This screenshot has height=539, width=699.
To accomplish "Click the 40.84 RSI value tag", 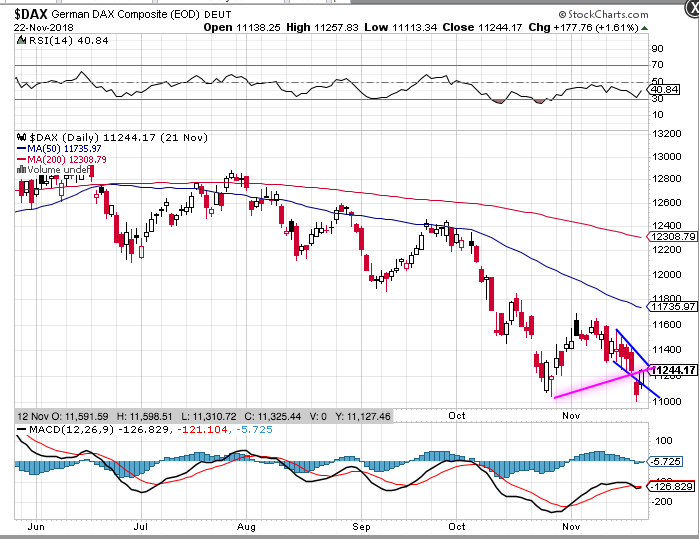I will 662,90.
